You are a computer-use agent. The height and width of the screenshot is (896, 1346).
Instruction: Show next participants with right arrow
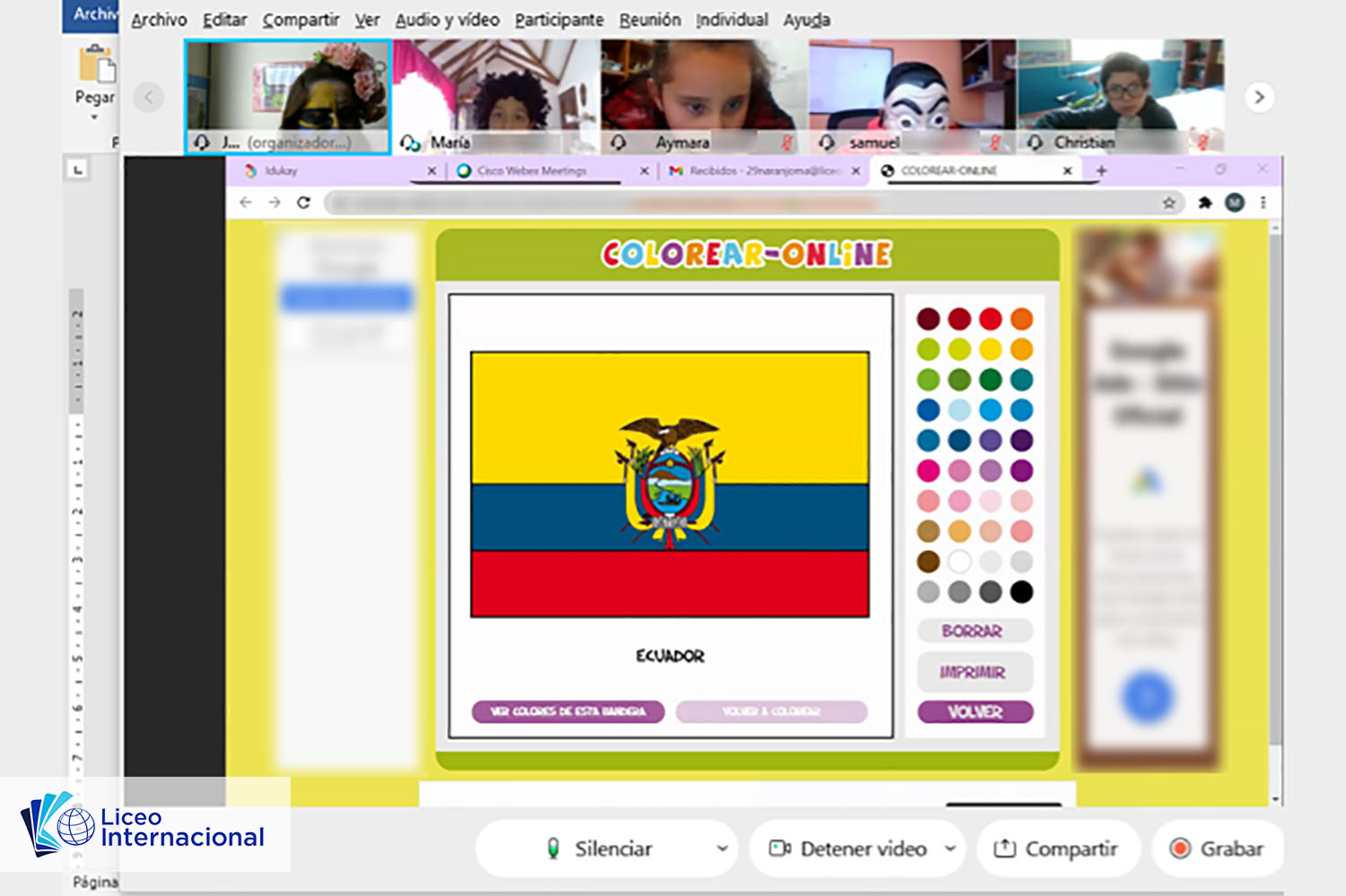coord(1259,97)
